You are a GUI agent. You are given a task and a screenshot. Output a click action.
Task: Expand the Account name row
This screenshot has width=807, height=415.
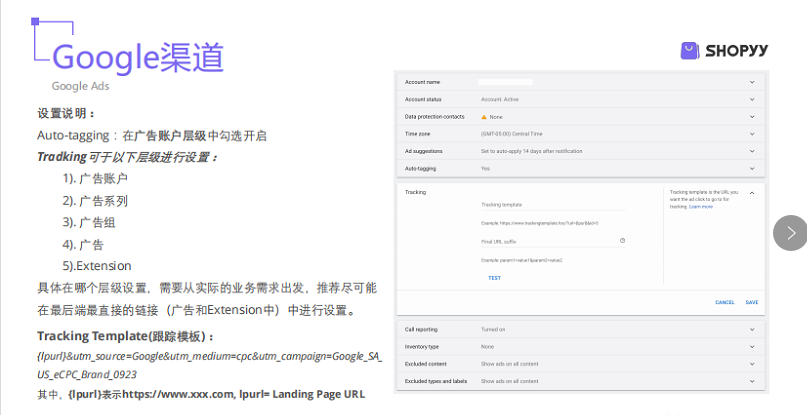752,82
